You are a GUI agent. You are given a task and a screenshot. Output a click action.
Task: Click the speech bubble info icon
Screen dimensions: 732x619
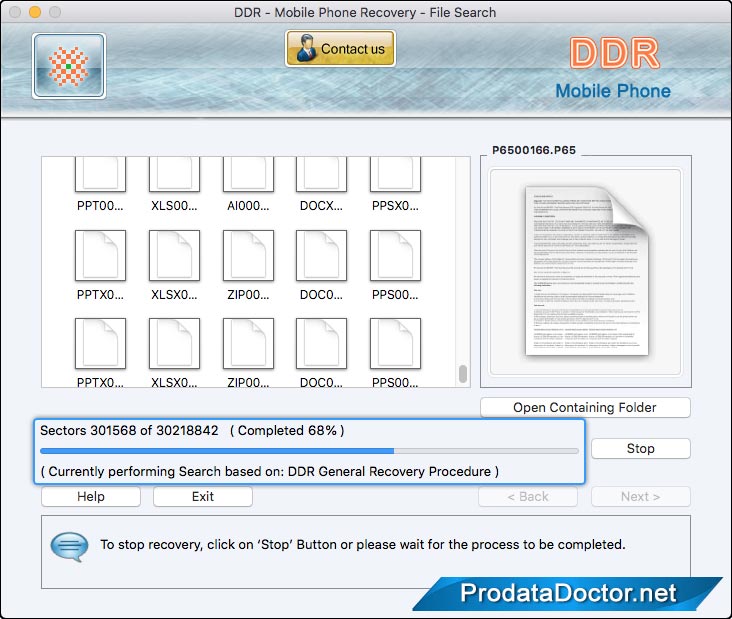point(69,547)
